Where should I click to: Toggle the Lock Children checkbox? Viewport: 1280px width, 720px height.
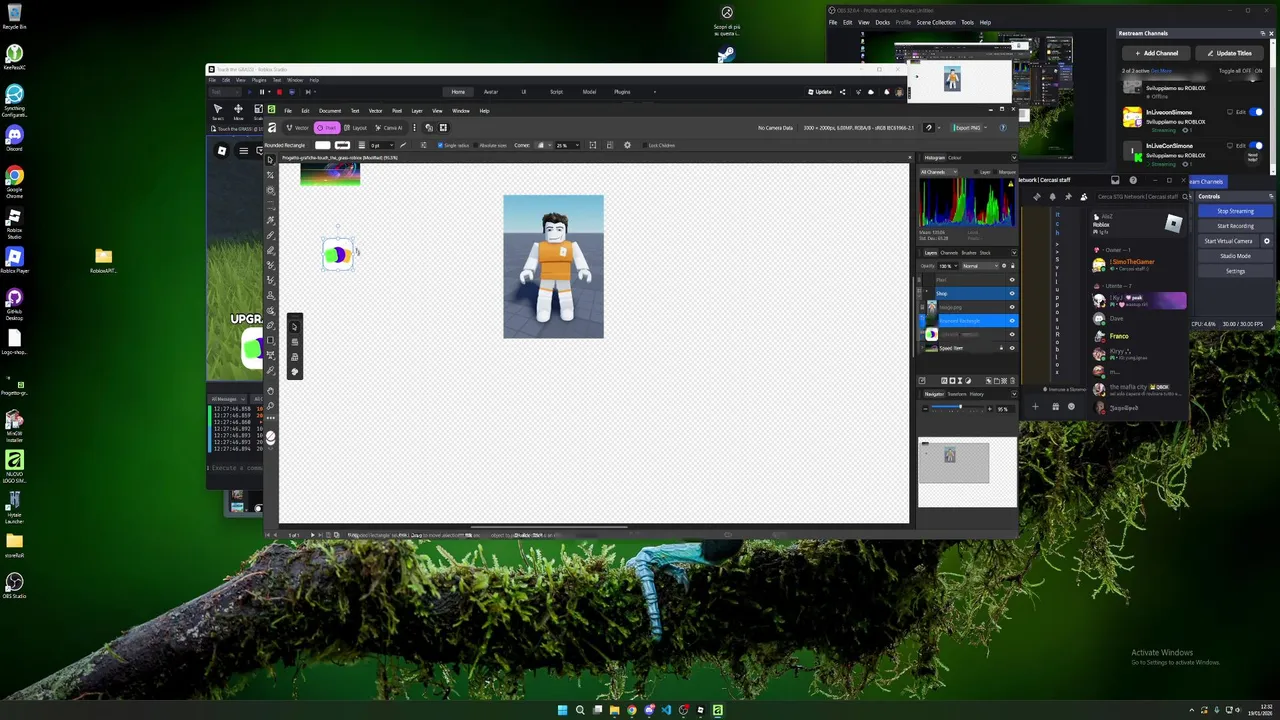click(644, 145)
